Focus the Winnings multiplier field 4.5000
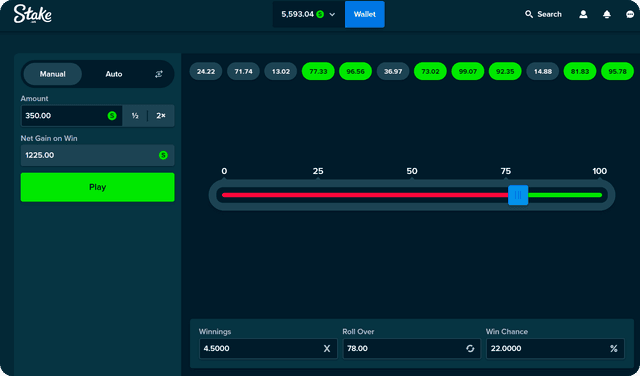This screenshot has width=640, height=376. click(x=268, y=349)
